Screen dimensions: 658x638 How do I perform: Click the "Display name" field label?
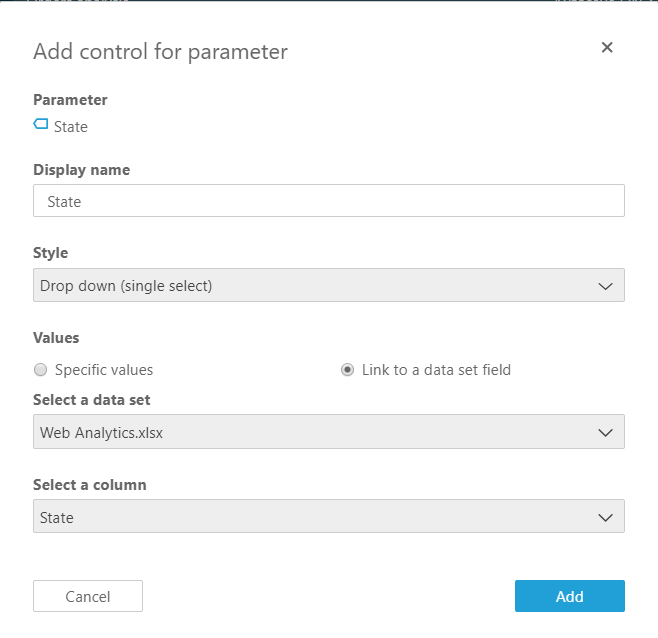click(x=81, y=170)
